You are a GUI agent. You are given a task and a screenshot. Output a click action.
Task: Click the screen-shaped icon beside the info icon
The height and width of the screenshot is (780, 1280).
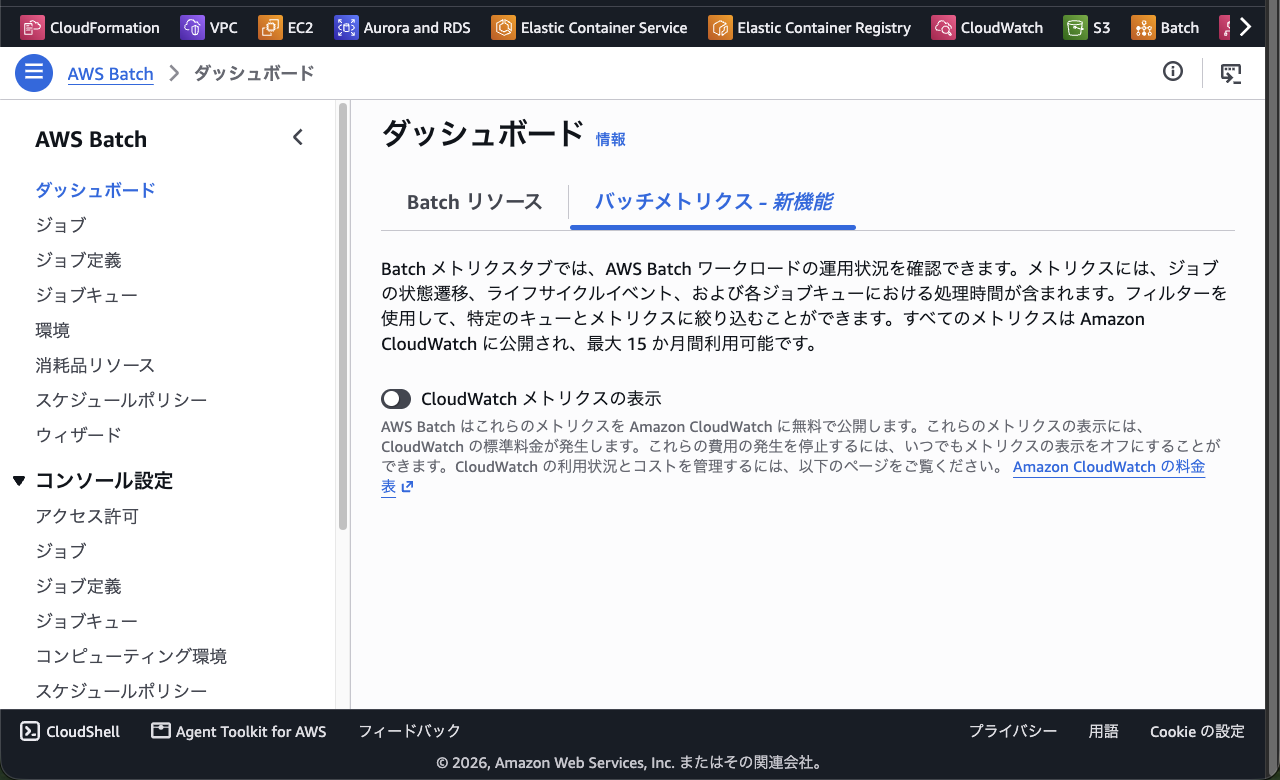pos(1231,73)
